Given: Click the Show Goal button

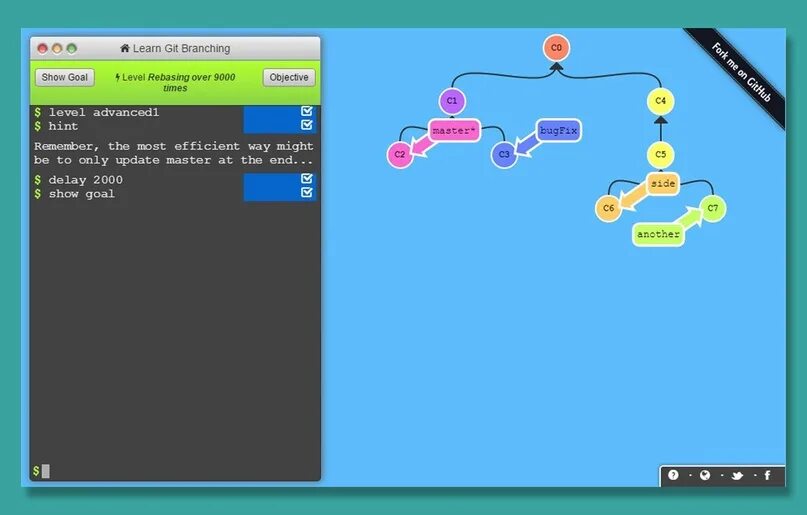Looking at the screenshot, I should 65,77.
